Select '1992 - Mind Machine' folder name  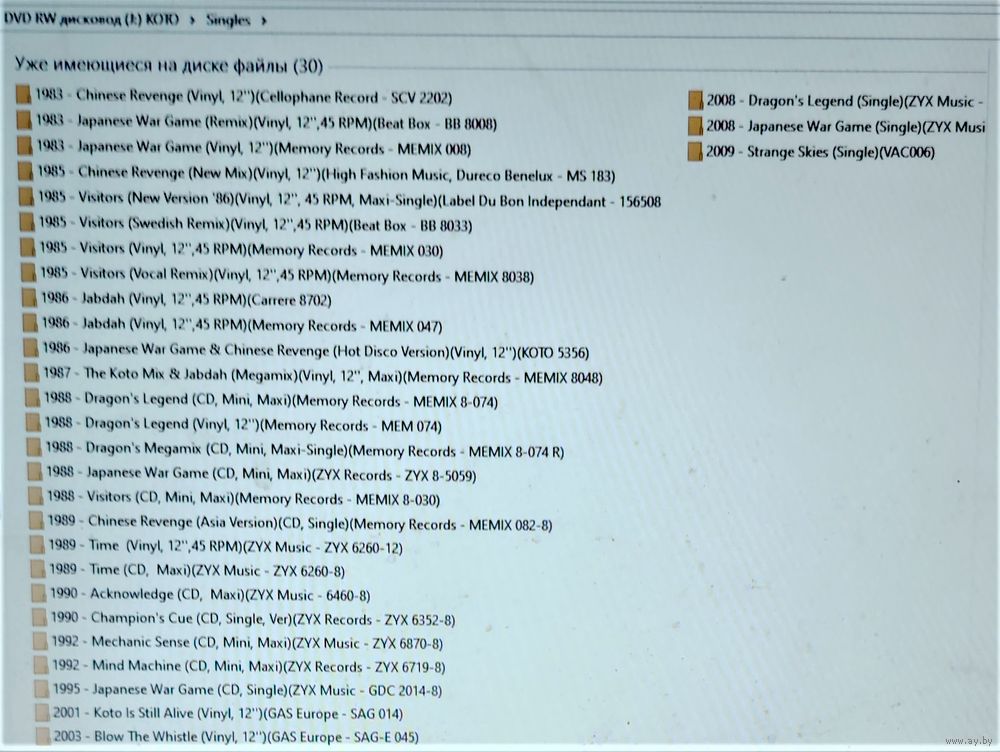pyautogui.click(x=249, y=667)
